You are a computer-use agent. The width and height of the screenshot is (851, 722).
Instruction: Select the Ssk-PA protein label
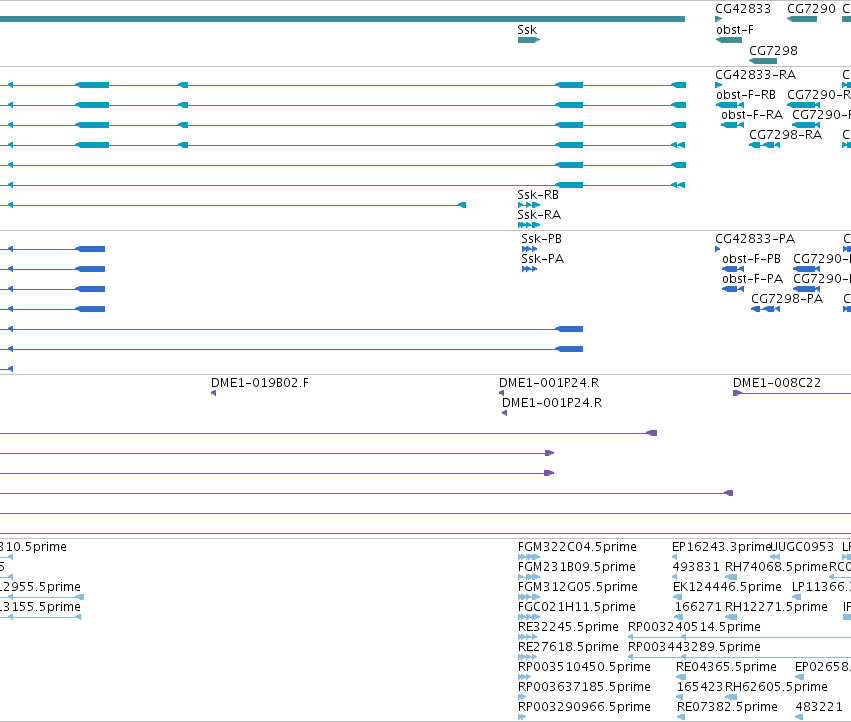pos(542,259)
